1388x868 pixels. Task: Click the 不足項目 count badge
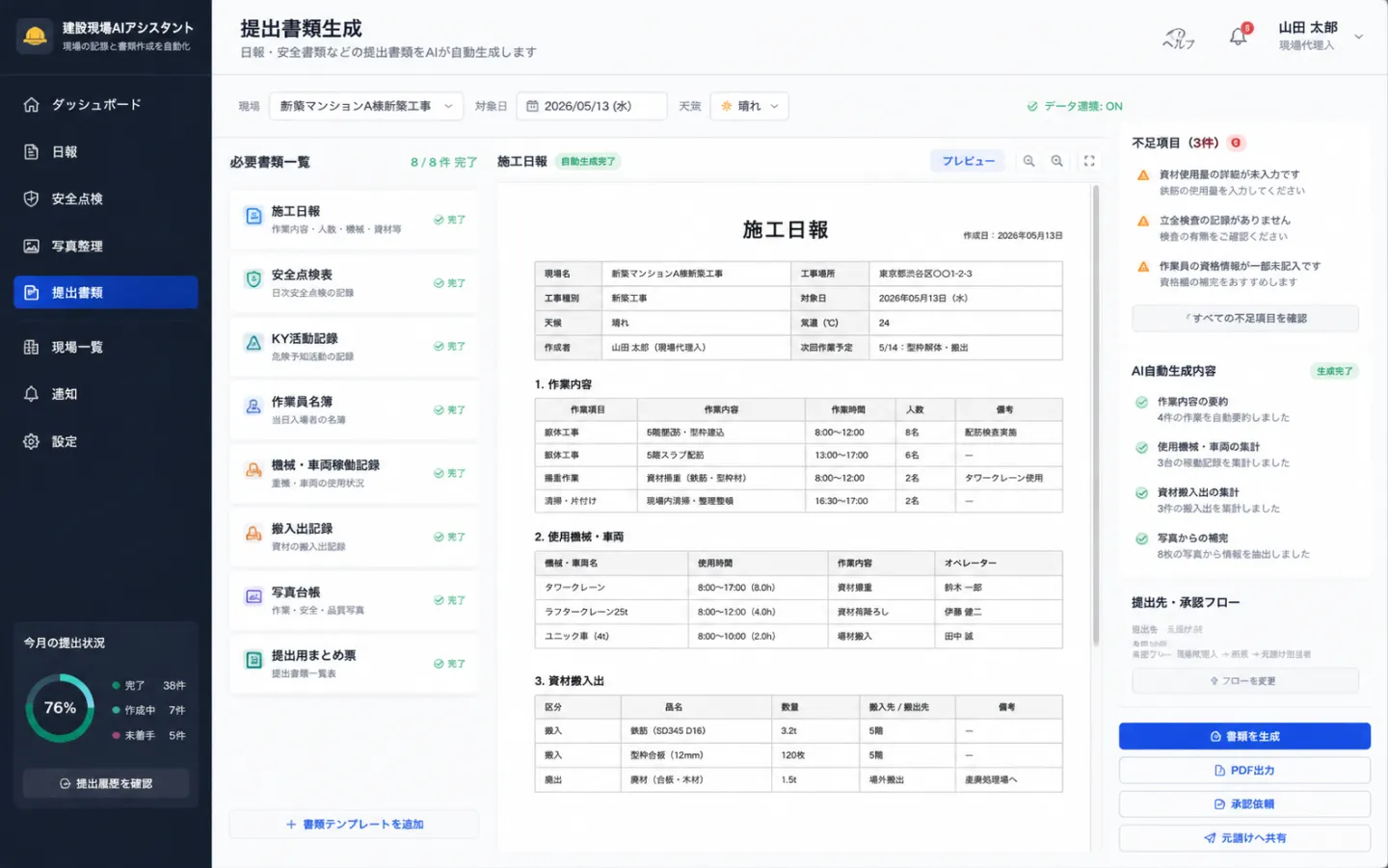(1236, 143)
